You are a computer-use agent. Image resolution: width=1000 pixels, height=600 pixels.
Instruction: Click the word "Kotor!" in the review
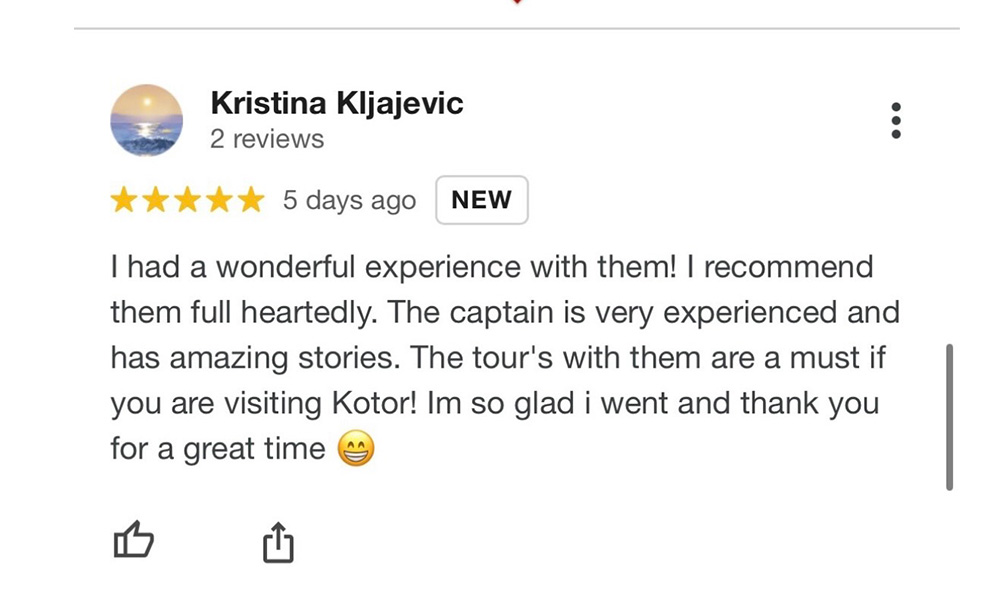tap(373, 404)
